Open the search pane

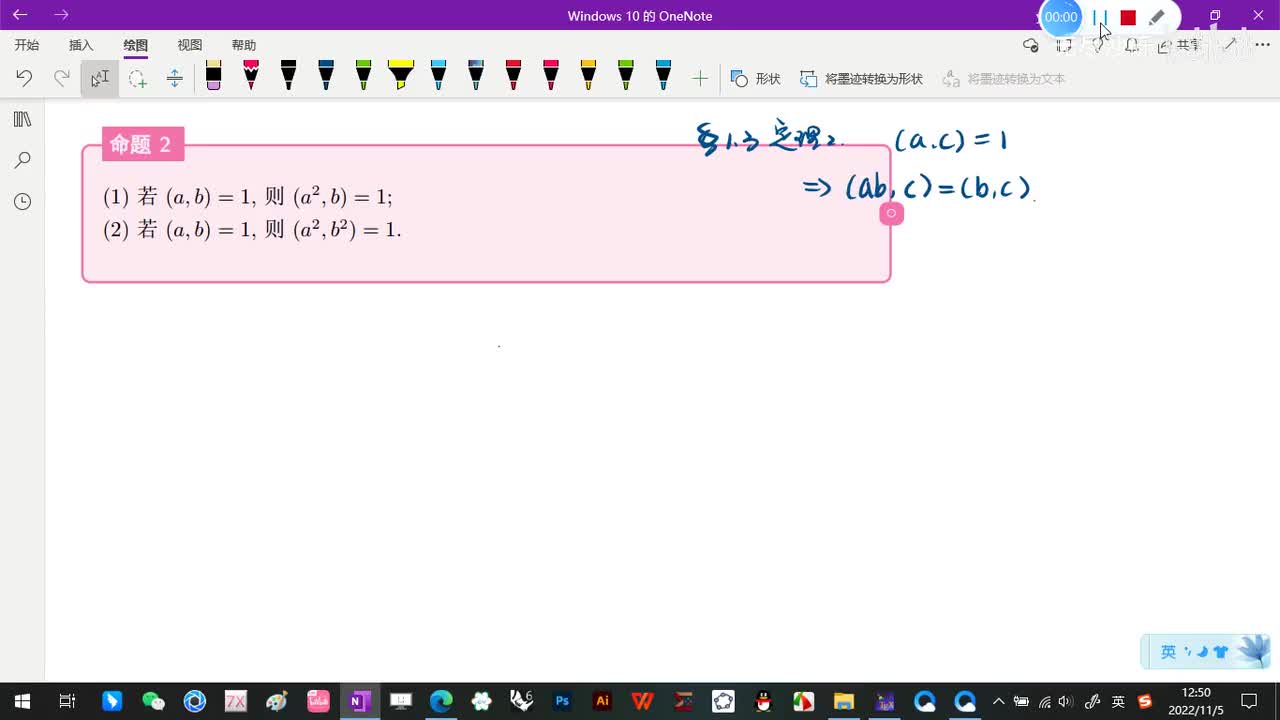[x=22, y=160]
